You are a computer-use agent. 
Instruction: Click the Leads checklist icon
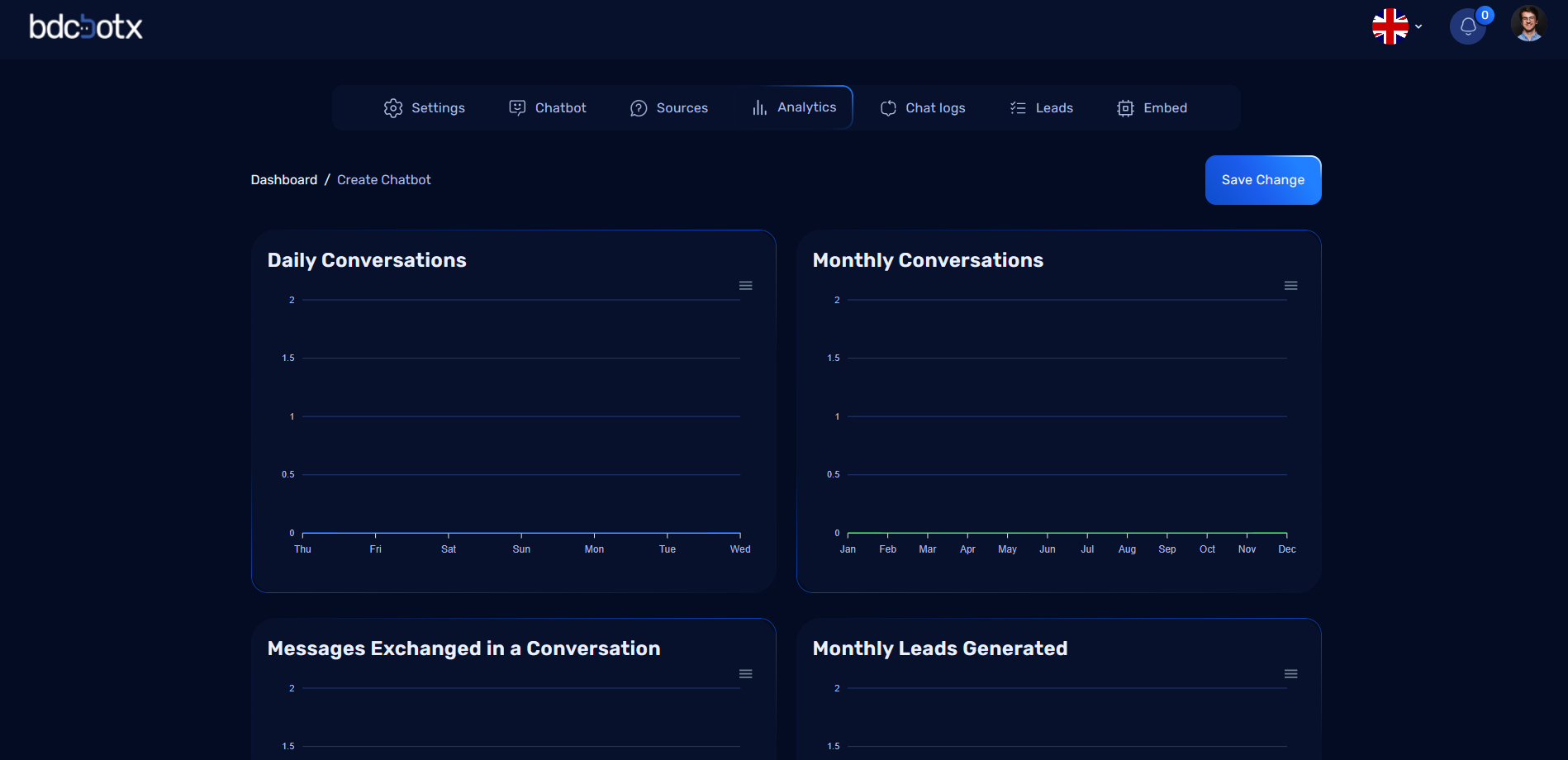click(x=1016, y=107)
